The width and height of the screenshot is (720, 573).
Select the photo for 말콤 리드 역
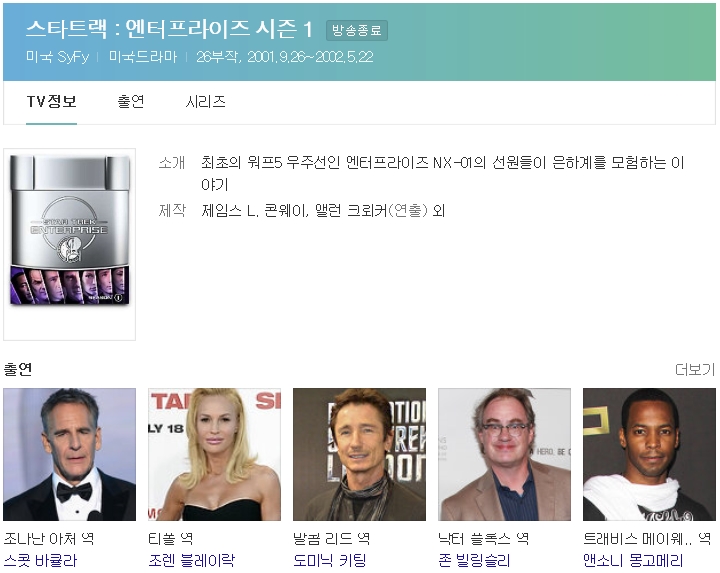click(x=359, y=454)
